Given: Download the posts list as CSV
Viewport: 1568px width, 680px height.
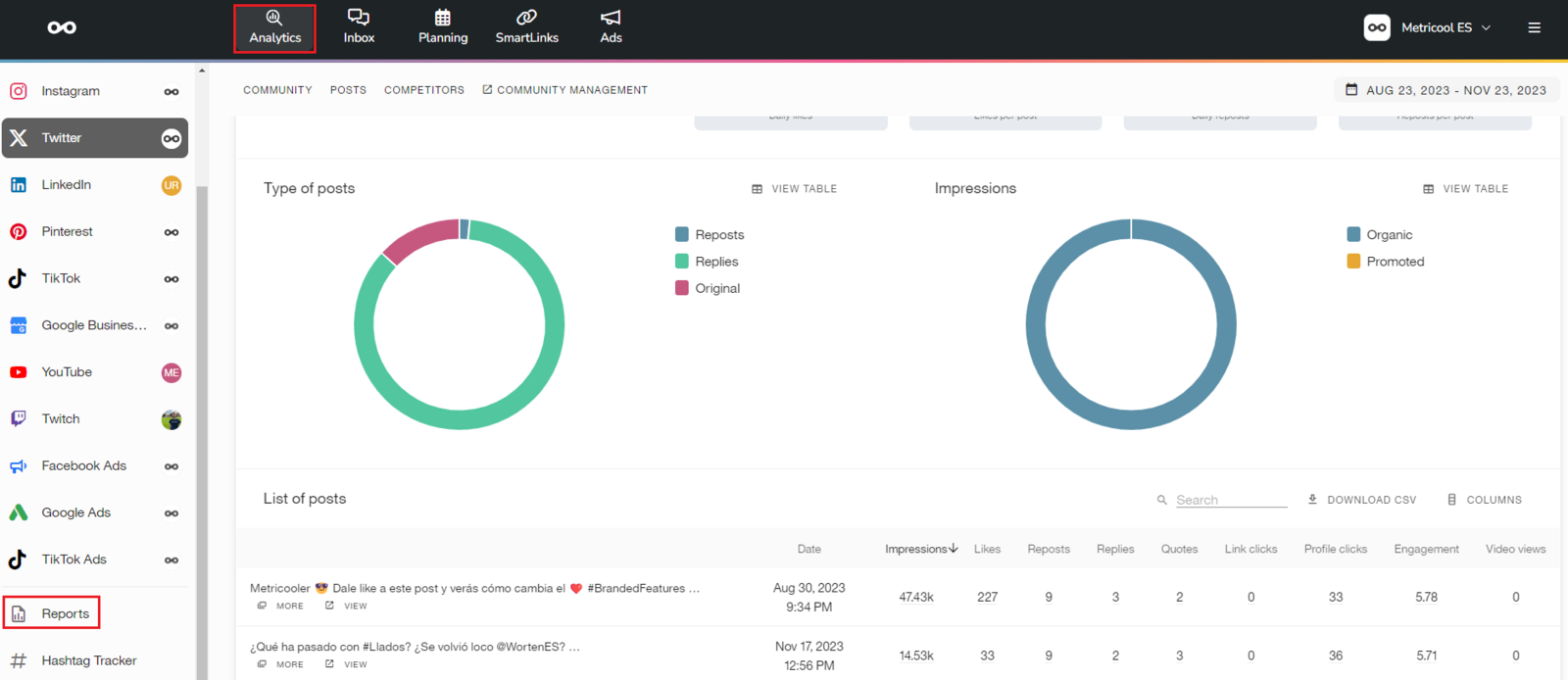Looking at the screenshot, I should 1362,500.
